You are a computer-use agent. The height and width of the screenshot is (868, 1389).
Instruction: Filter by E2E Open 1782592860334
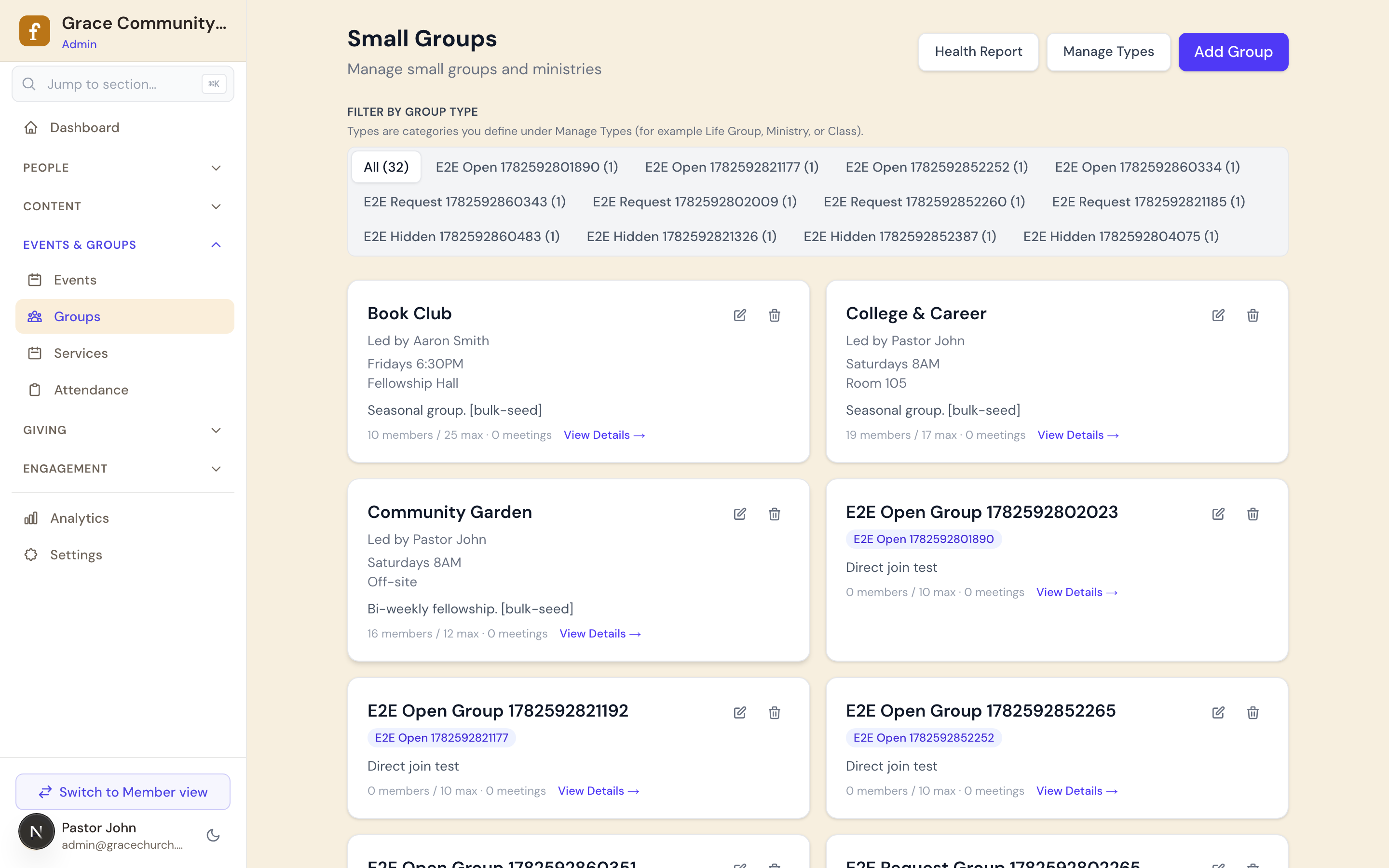click(1147, 167)
